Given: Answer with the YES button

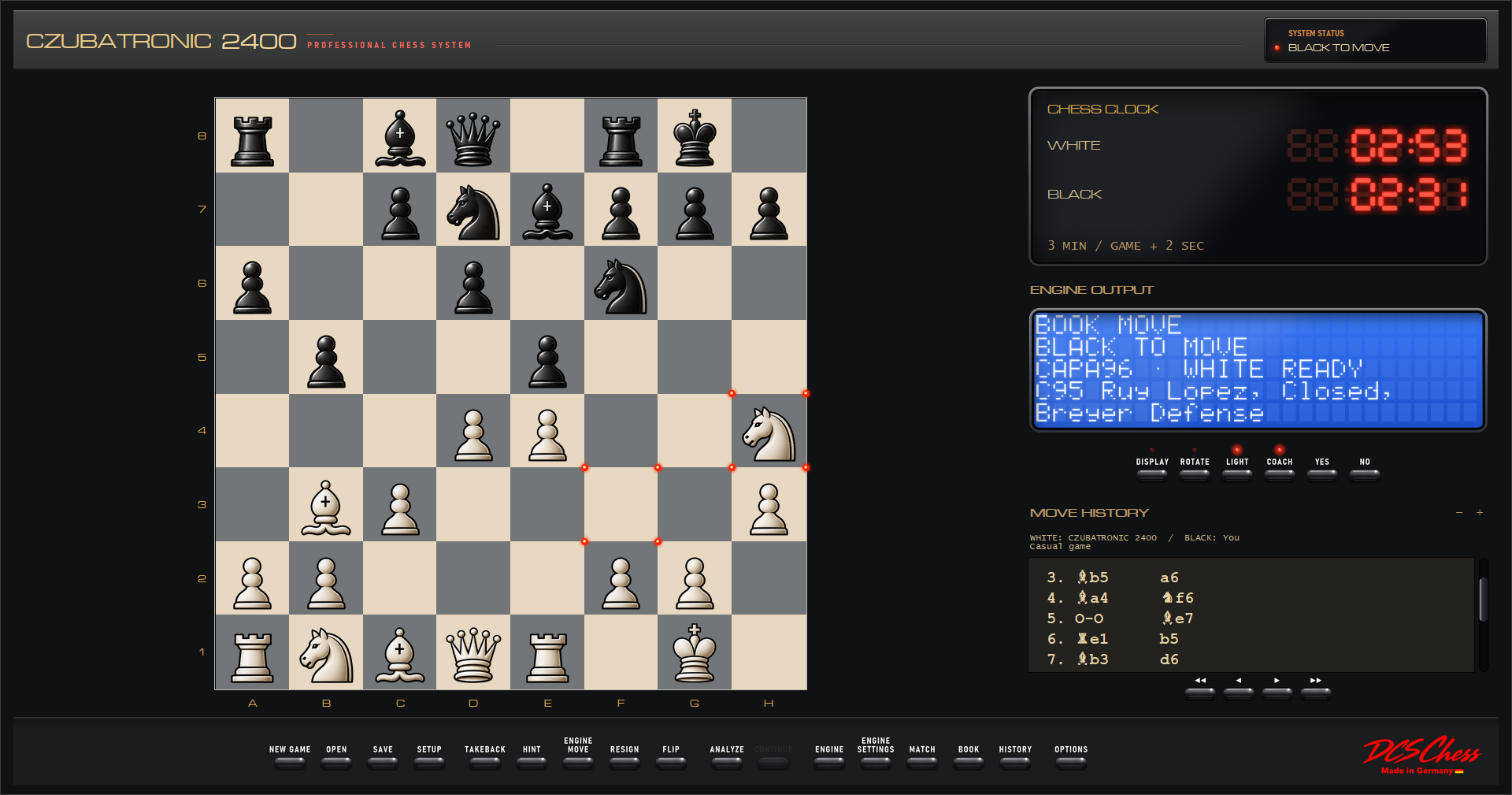Looking at the screenshot, I should (1322, 474).
